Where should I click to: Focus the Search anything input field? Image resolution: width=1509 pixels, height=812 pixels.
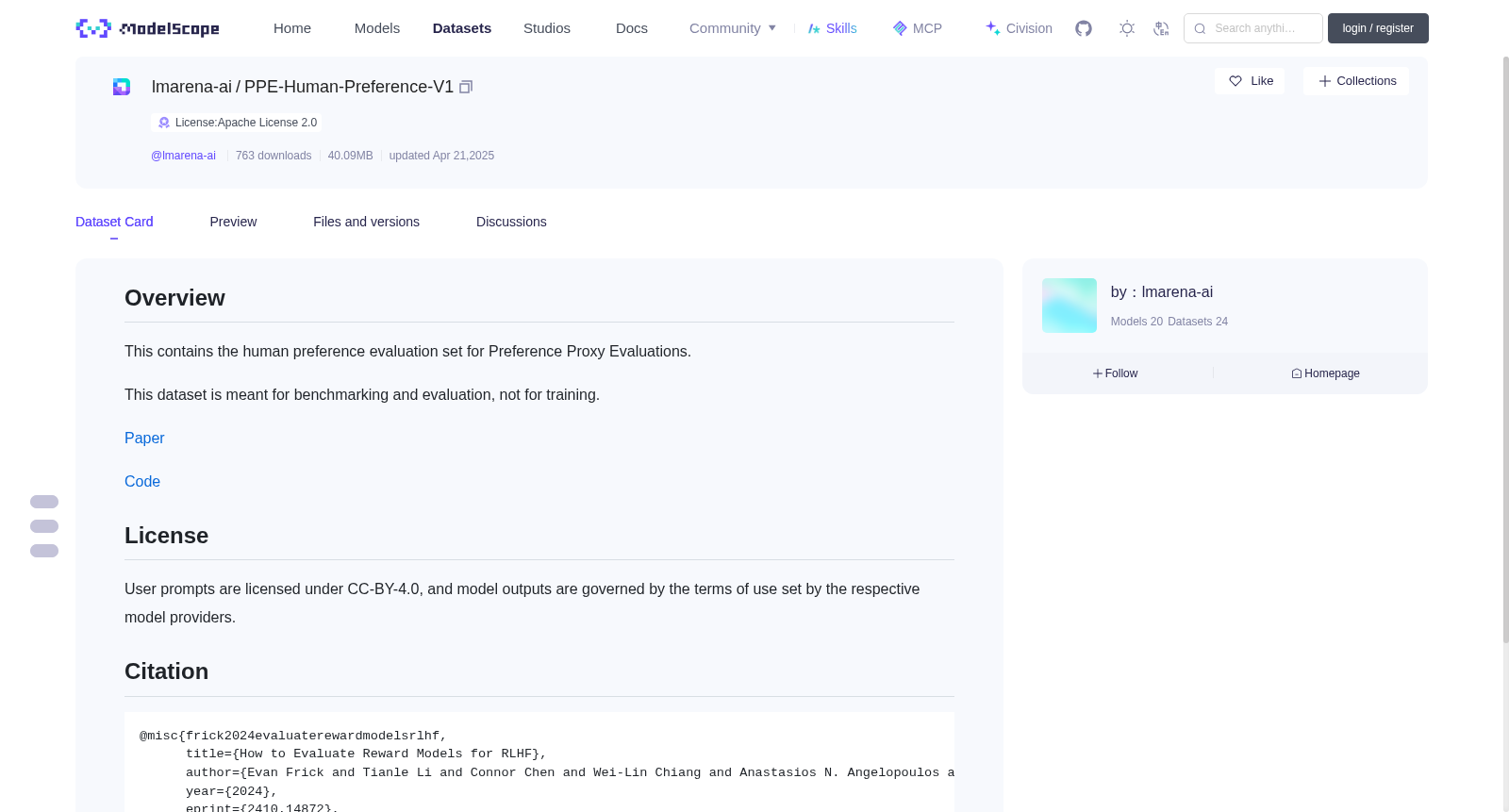click(1253, 28)
